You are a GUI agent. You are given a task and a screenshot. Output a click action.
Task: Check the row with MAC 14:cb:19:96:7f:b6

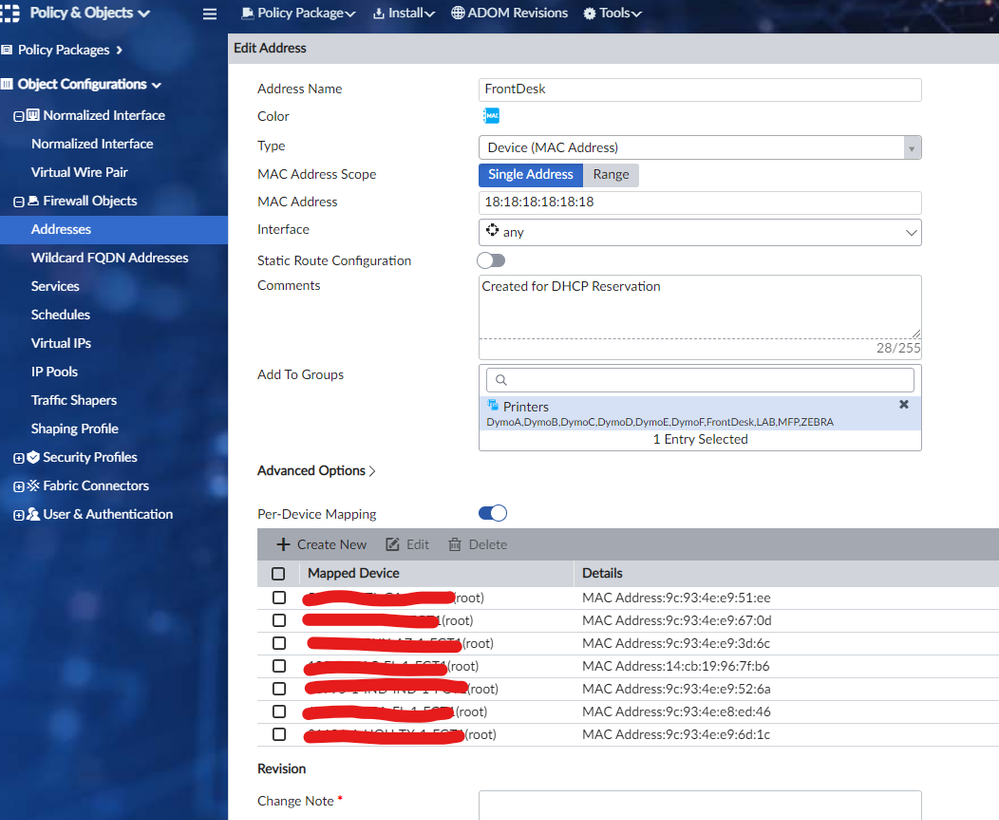pos(279,666)
